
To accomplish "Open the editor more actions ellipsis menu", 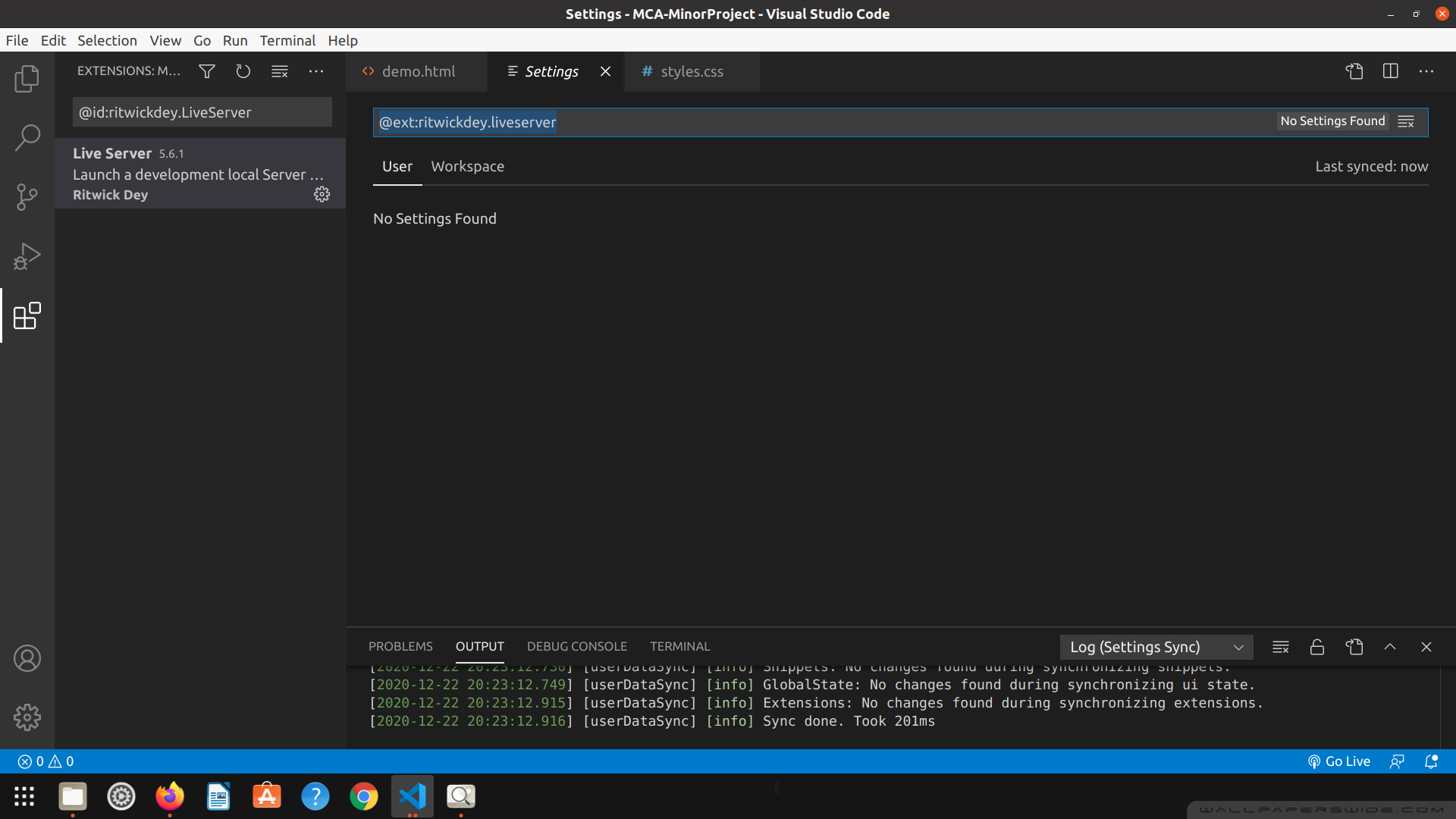I will coord(1428,71).
